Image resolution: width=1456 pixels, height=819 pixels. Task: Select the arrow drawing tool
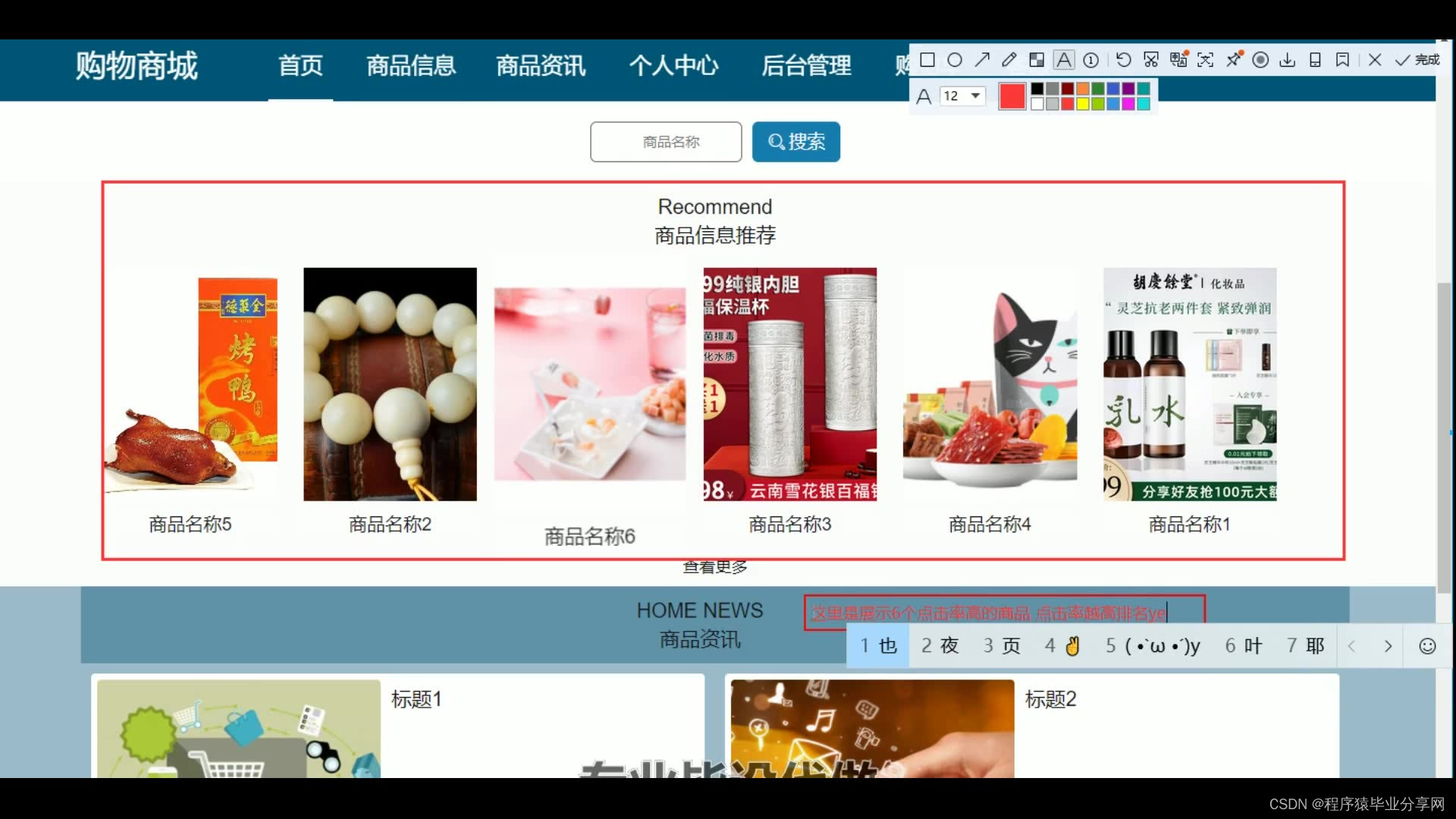pyautogui.click(x=982, y=60)
